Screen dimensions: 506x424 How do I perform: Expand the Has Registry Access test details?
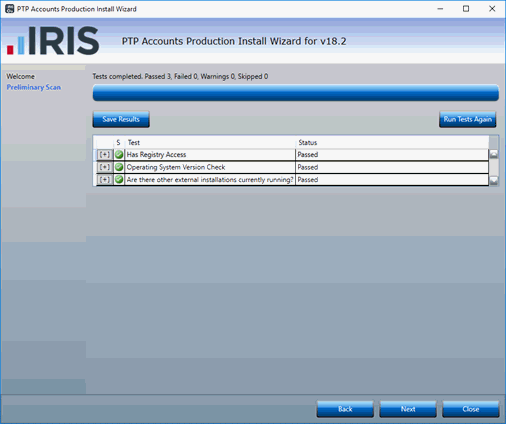[x=104, y=155]
